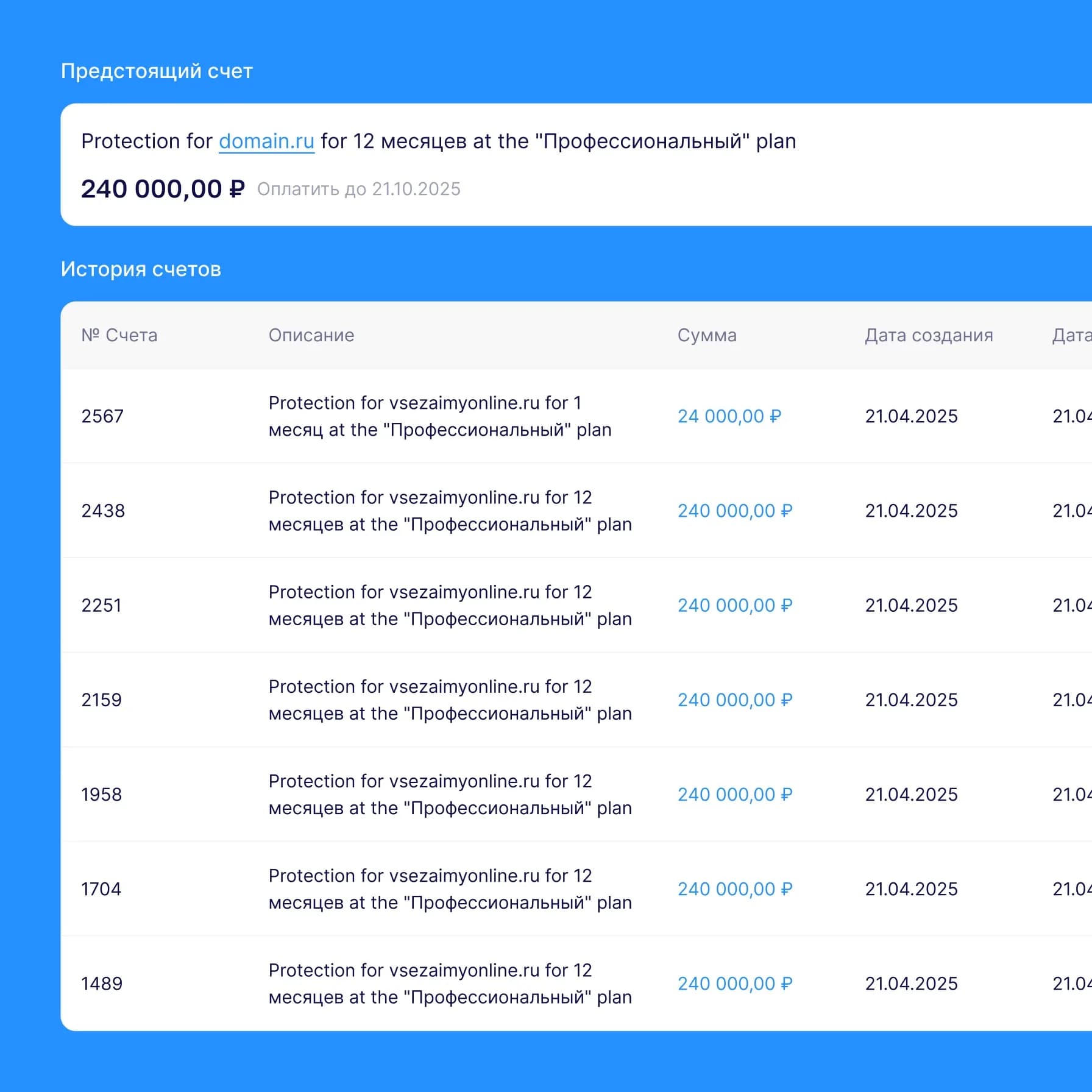Click the creation date 21.04.2025 of invoice 2438
1092x1092 pixels.
click(912, 511)
